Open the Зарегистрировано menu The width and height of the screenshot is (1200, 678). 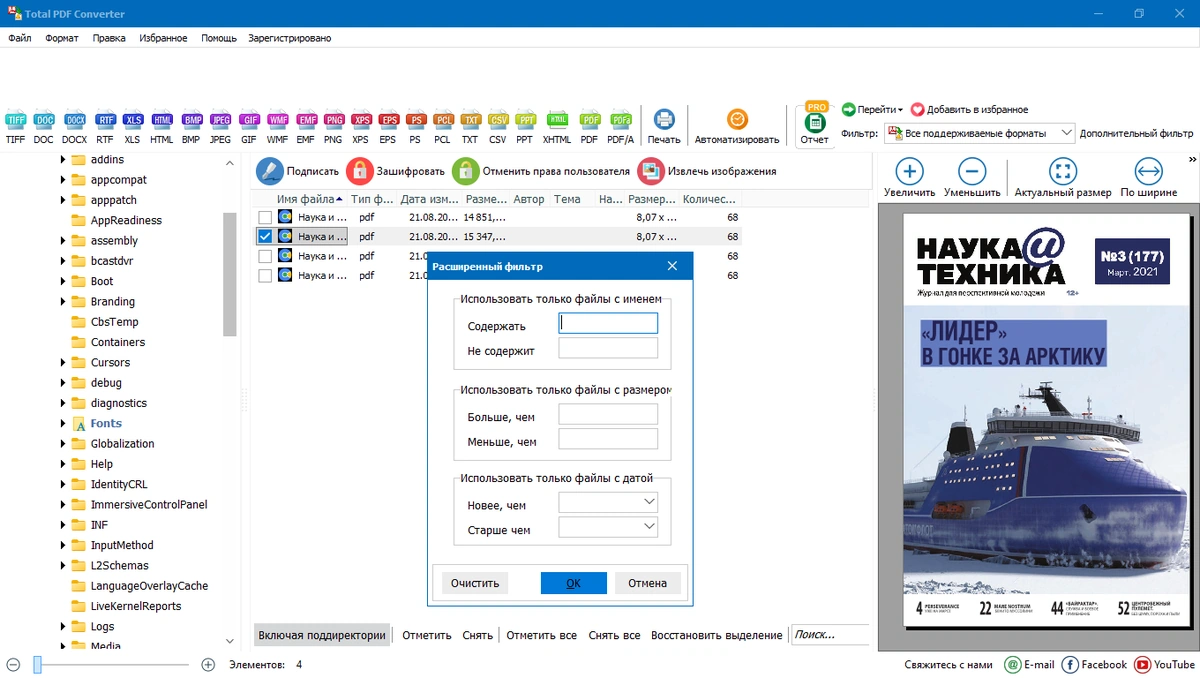[290, 38]
